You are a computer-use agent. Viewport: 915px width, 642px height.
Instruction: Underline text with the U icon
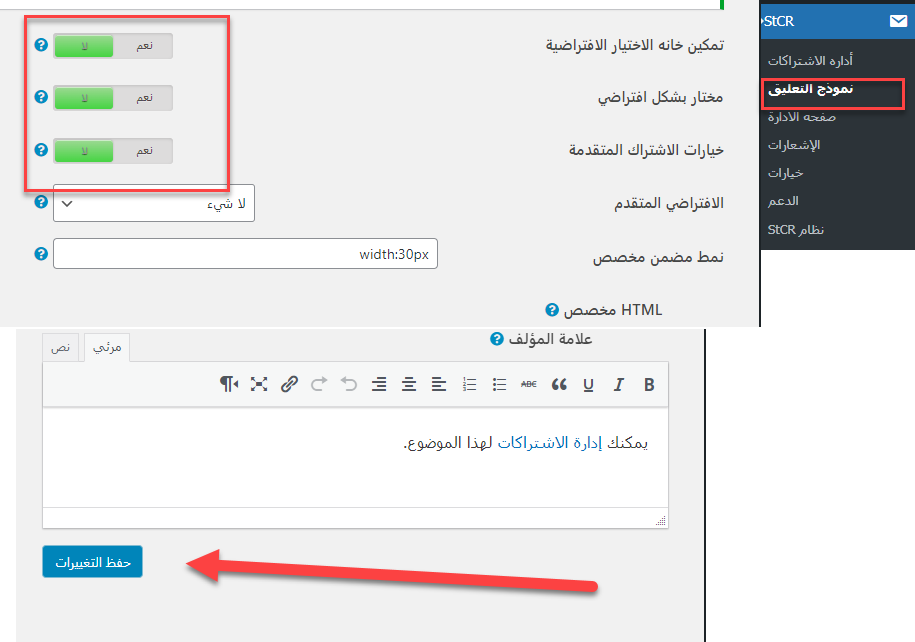(588, 385)
